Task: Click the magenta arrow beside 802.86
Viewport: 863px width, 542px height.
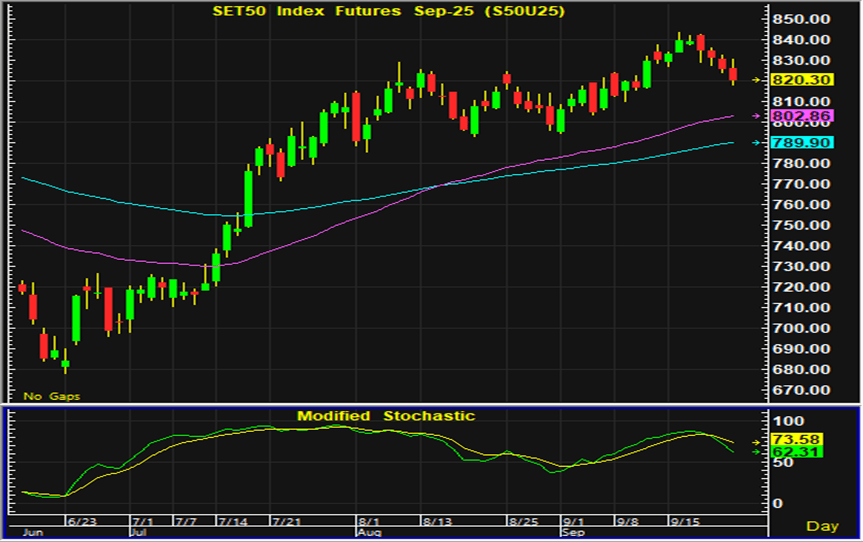Action: tap(753, 116)
